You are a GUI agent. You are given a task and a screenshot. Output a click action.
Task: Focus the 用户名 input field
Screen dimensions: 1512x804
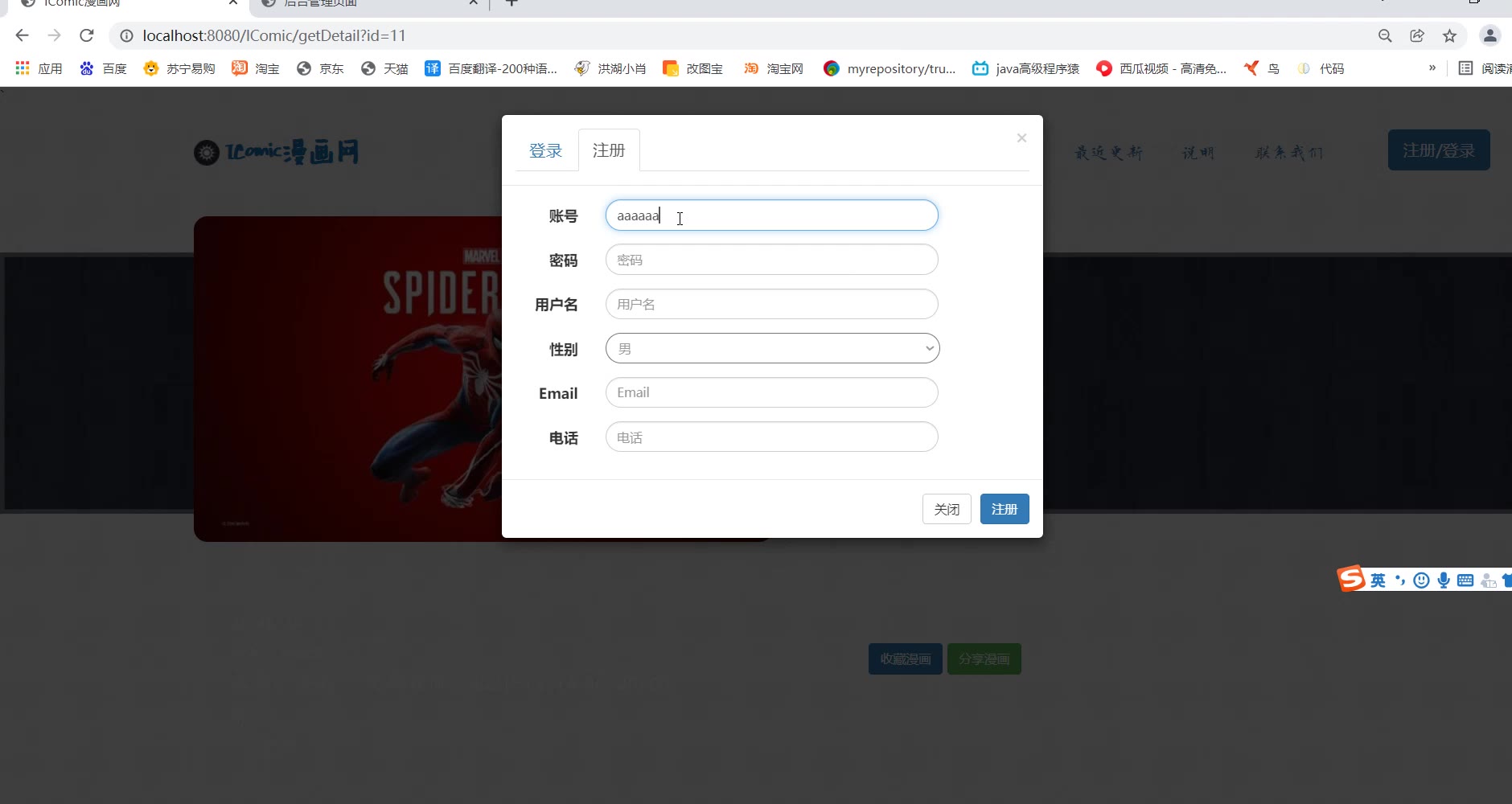coord(772,304)
